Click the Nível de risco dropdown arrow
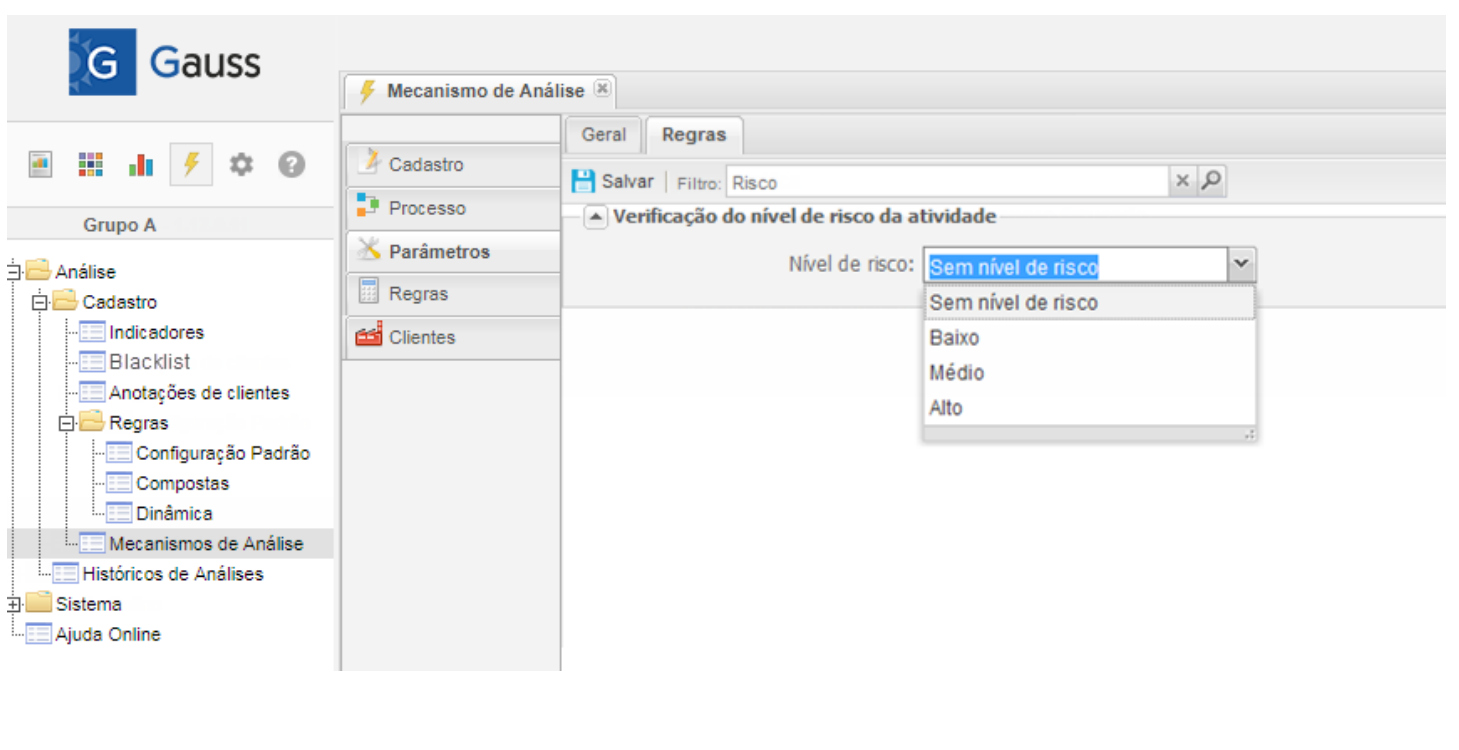The height and width of the screenshot is (750, 1459). [1241, 265]
